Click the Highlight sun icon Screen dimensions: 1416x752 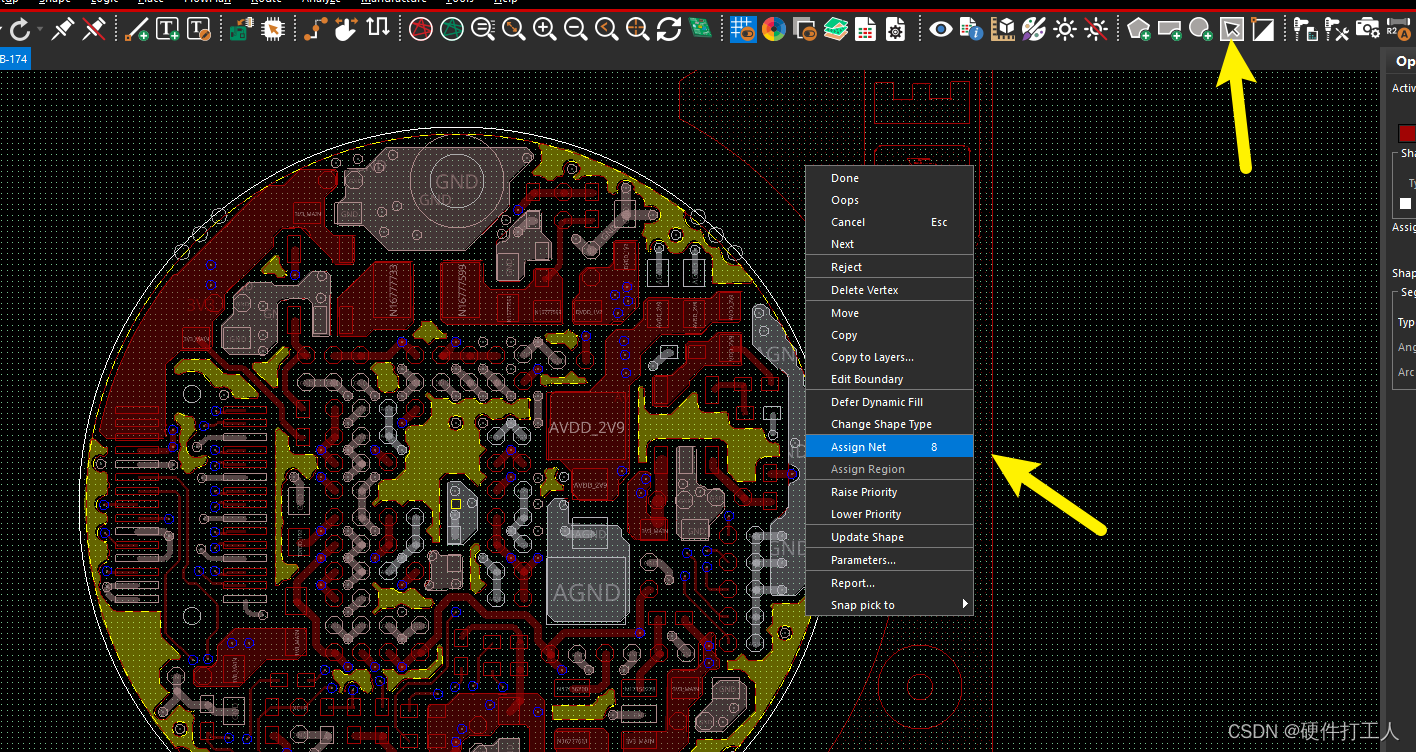1065,29
